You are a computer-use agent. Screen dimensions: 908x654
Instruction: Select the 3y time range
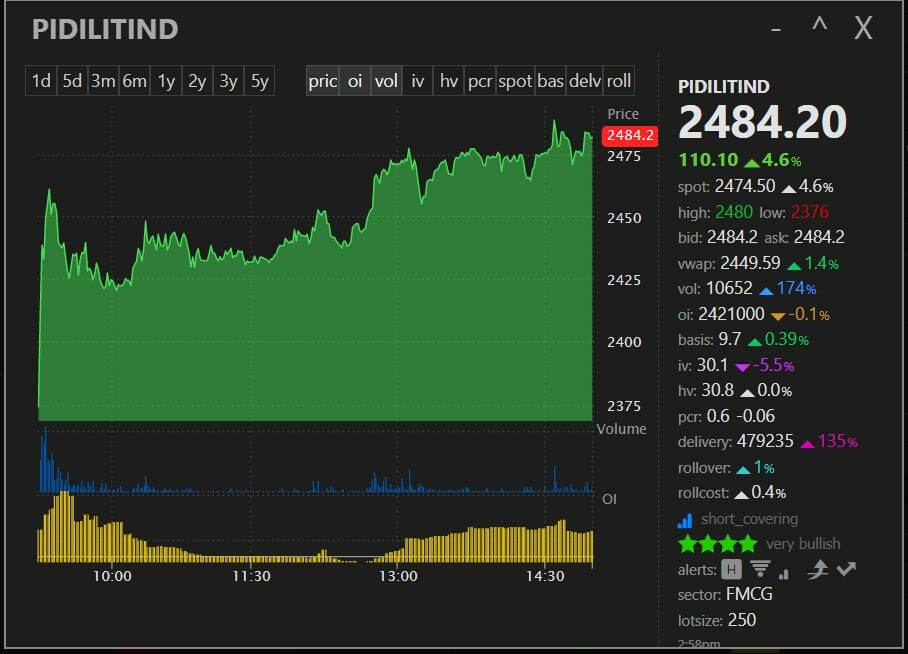[x=229, y=81]
